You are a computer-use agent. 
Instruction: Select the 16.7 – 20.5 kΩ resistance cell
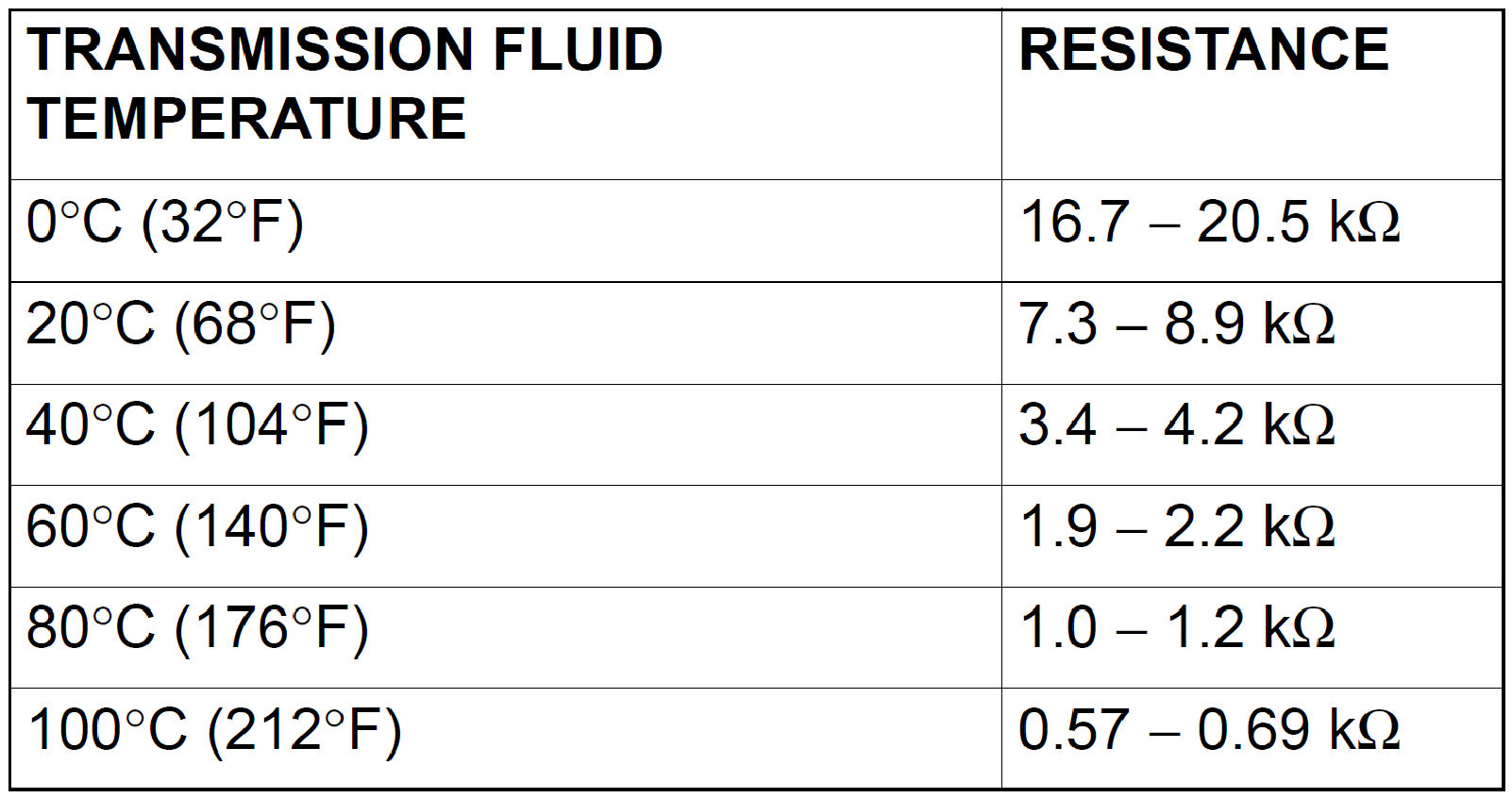1208,223
